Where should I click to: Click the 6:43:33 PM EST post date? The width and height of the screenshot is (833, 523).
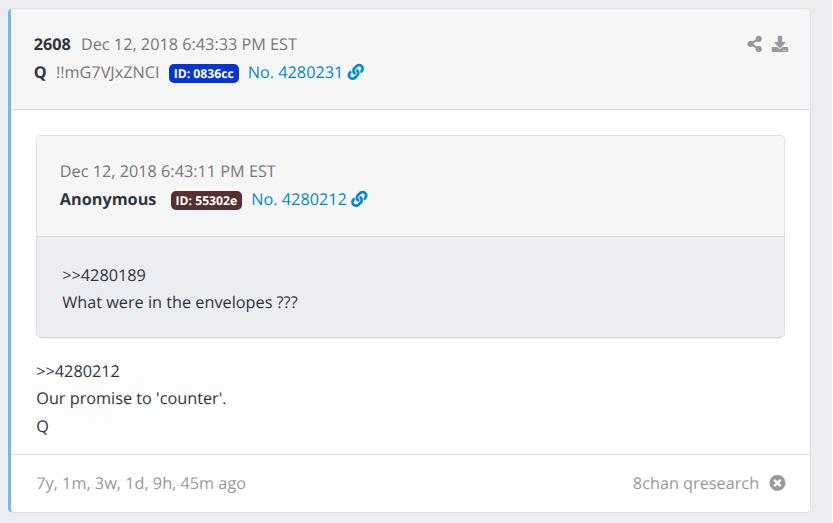[x=189, y=44]
